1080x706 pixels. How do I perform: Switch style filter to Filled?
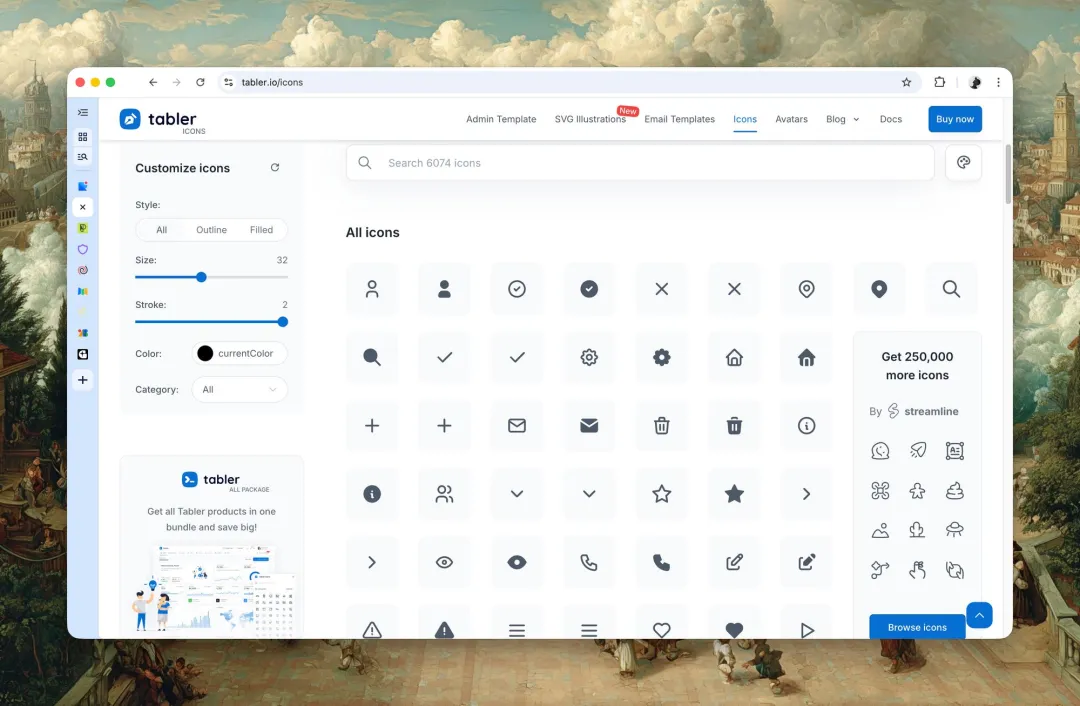(261, 230)
